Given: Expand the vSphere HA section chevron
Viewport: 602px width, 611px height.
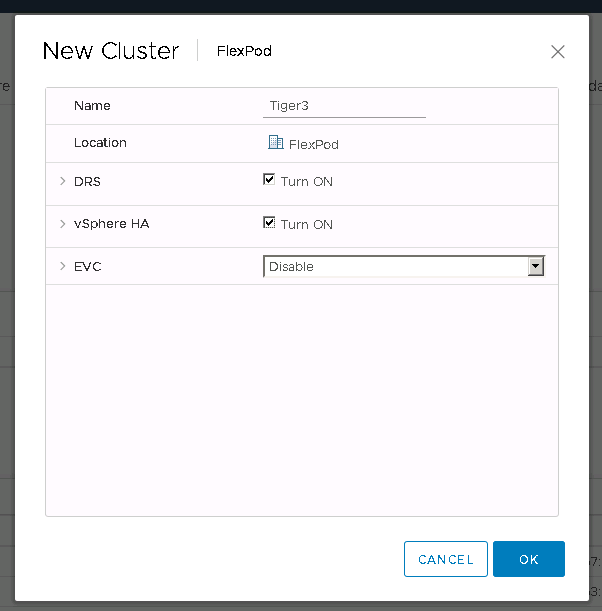Looking at the screenshot, I should (x=62, y=224).
